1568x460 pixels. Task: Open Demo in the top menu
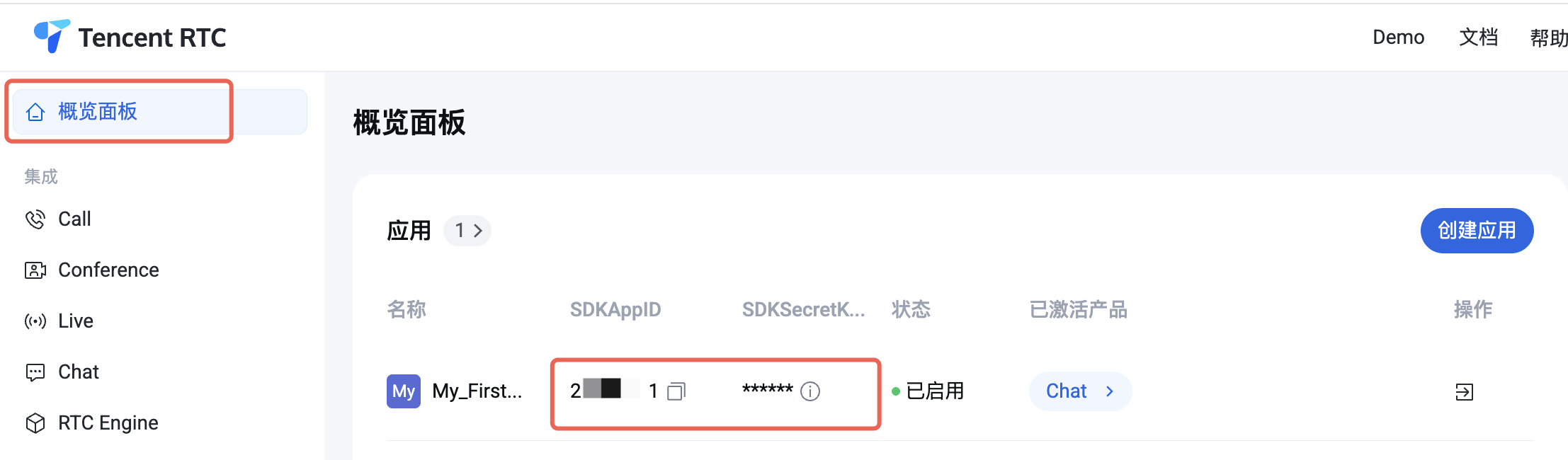[x=1398, y=37]
